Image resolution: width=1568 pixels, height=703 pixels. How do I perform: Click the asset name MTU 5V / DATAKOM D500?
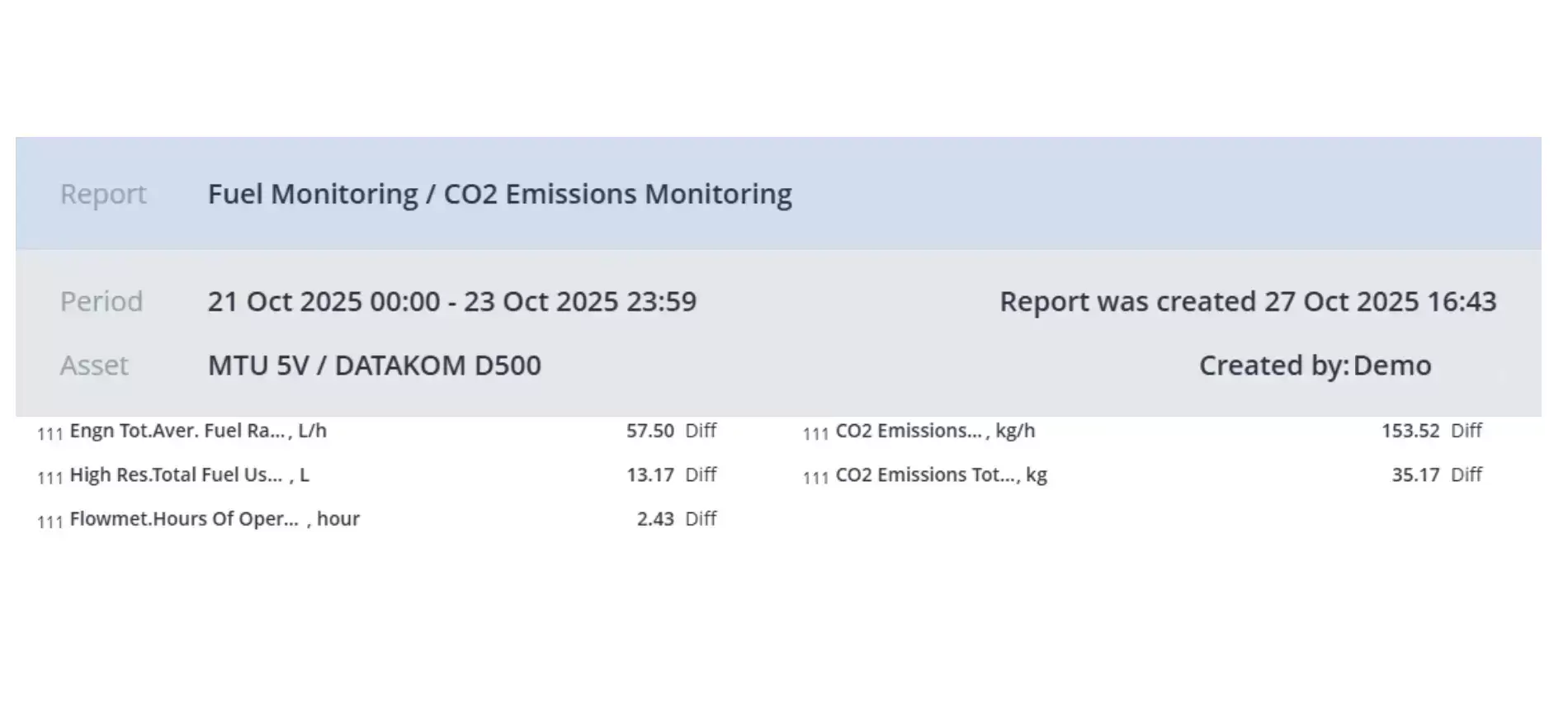374,366
